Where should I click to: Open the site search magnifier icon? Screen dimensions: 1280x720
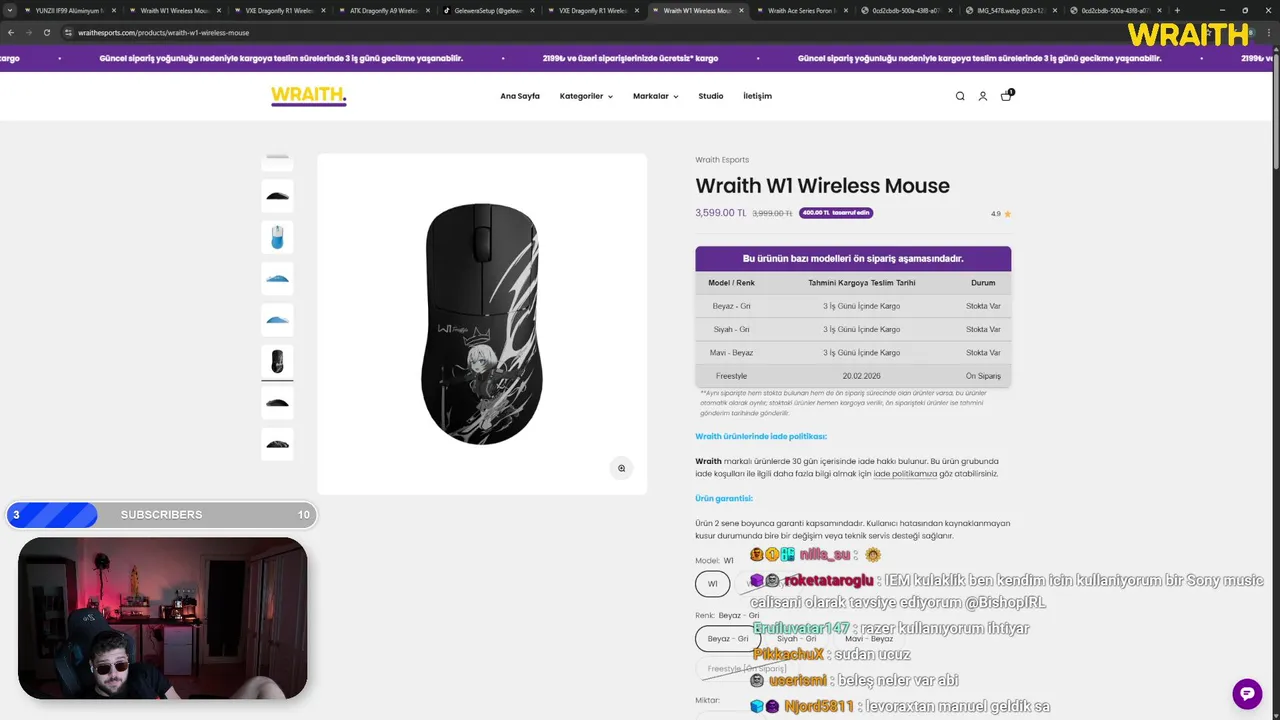(x=960, y=96)
